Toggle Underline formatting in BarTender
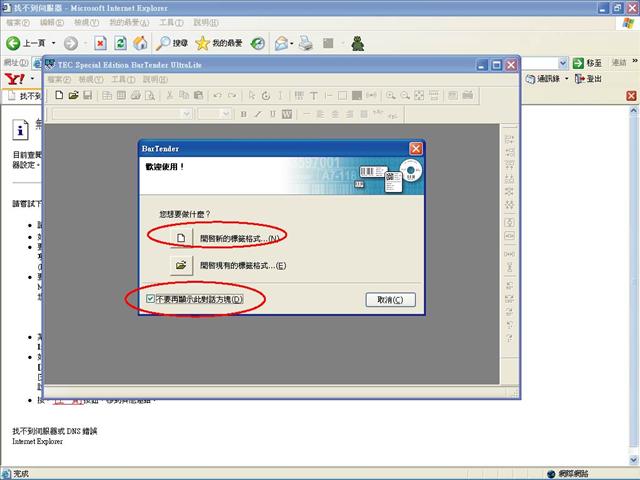Image resolution: width=640 pixels, height=480 pixels. tap(272, 114)
